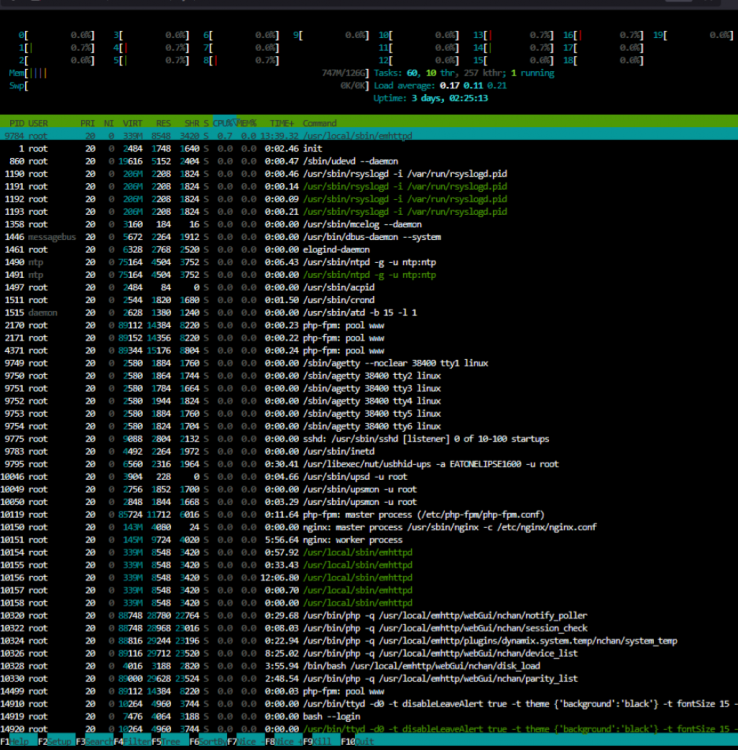The width and height of the screenshot is (738, 750).
Task: Click the Mem usage meter bar
Action: point(189,73)
